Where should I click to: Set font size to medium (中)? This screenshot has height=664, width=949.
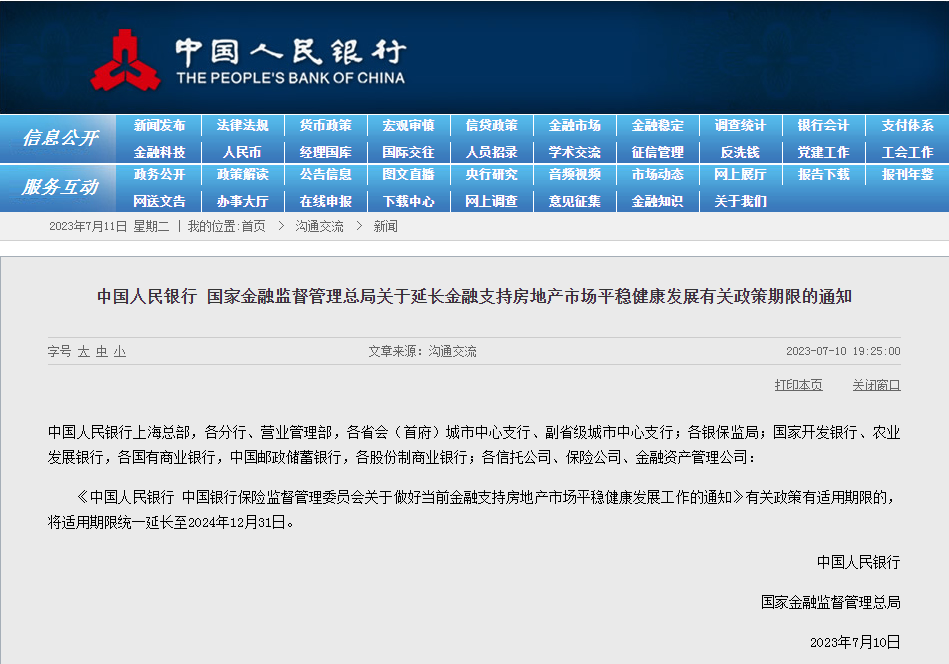tap(102, 352)
